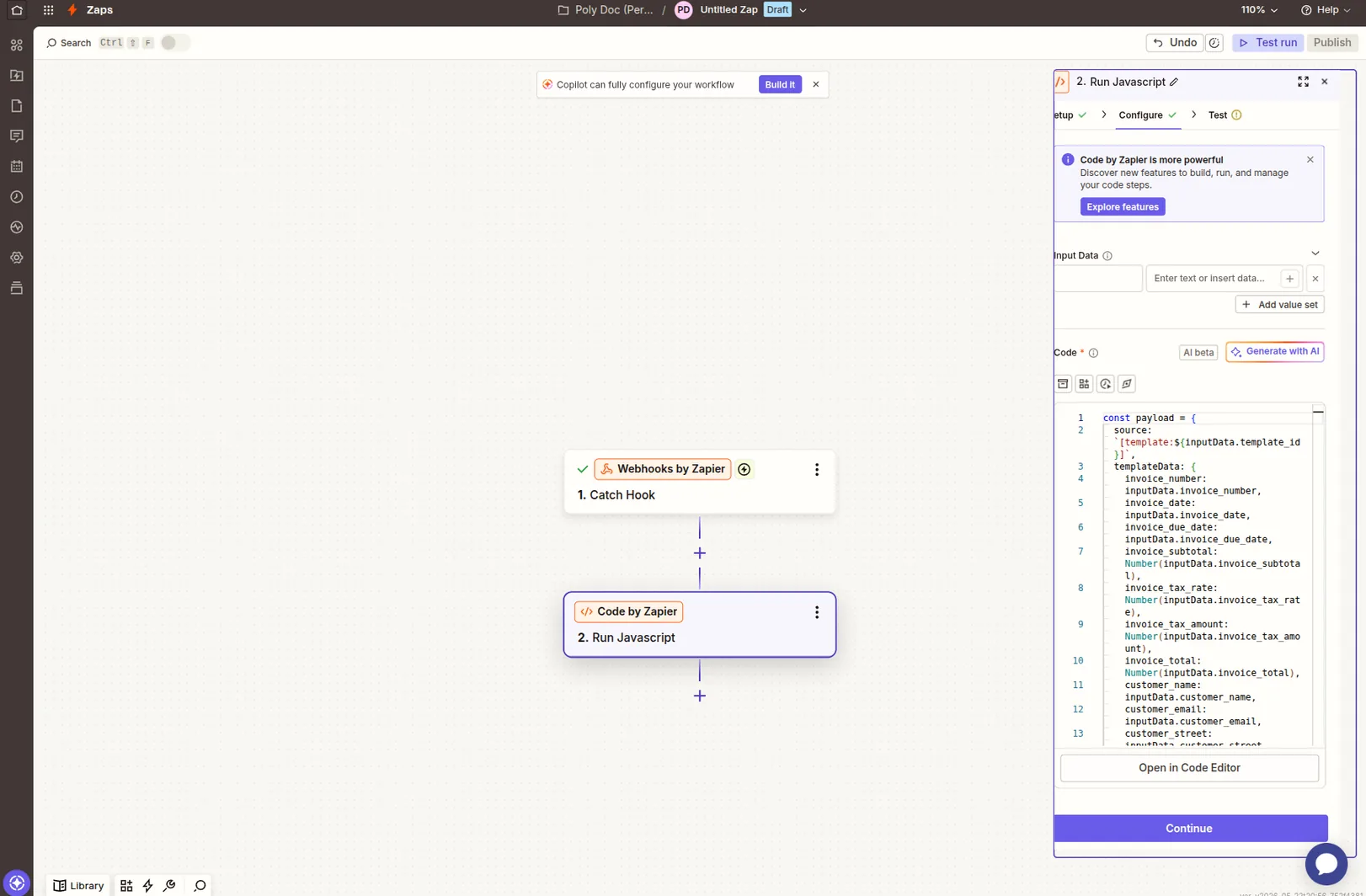Click the bottom toolbar add-blocks icon
The width and height of the screenshot is (1366, 896).
126,886
